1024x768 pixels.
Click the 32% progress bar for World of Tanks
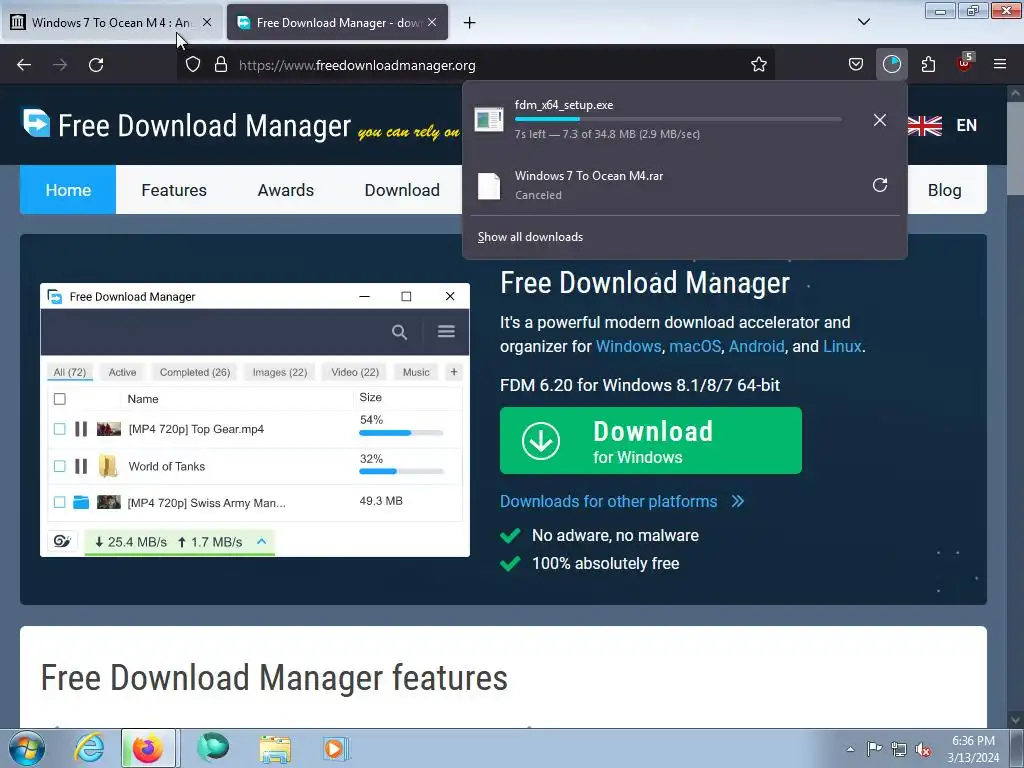click(401, 471)
